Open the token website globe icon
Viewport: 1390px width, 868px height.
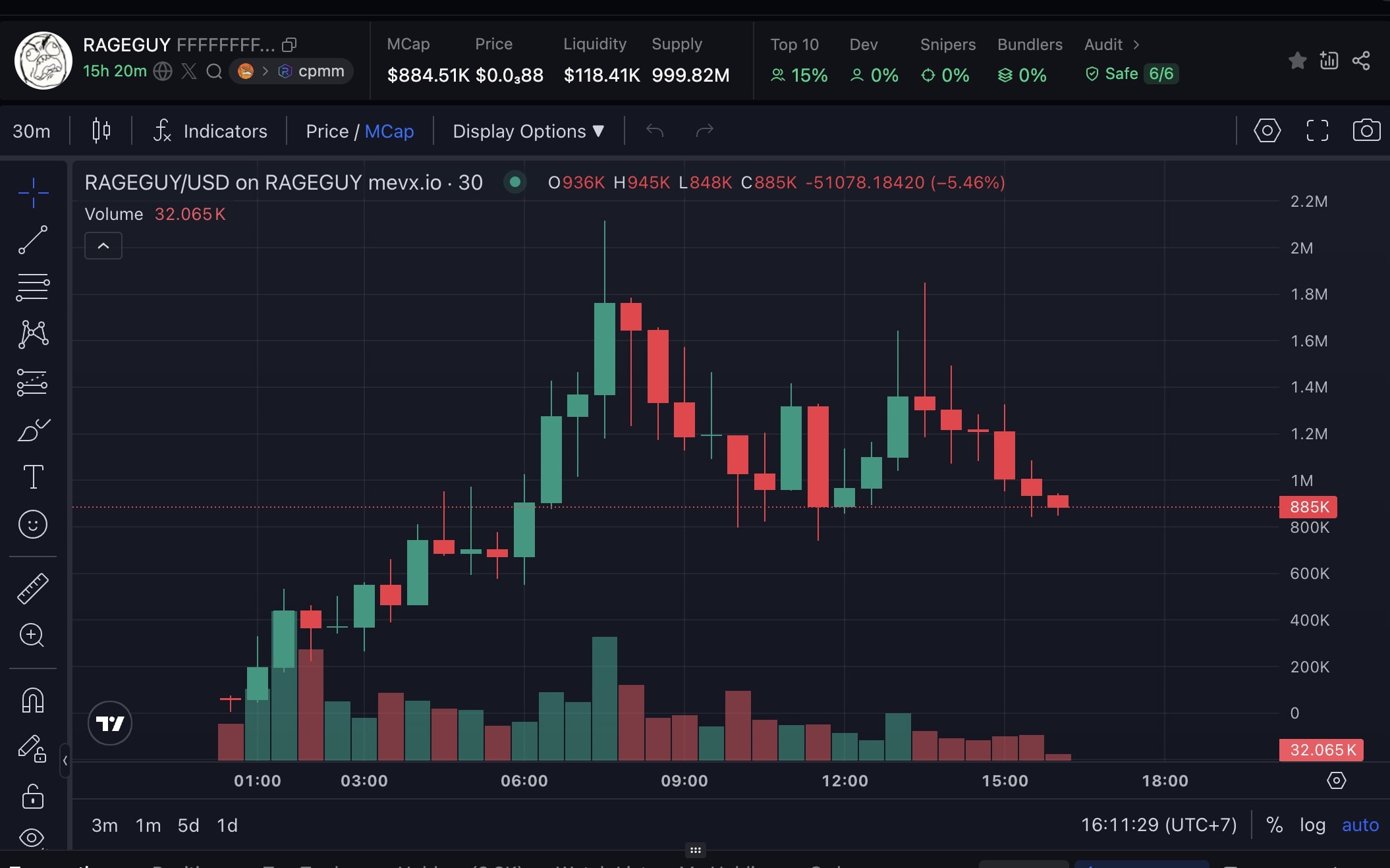coord(163,71)
